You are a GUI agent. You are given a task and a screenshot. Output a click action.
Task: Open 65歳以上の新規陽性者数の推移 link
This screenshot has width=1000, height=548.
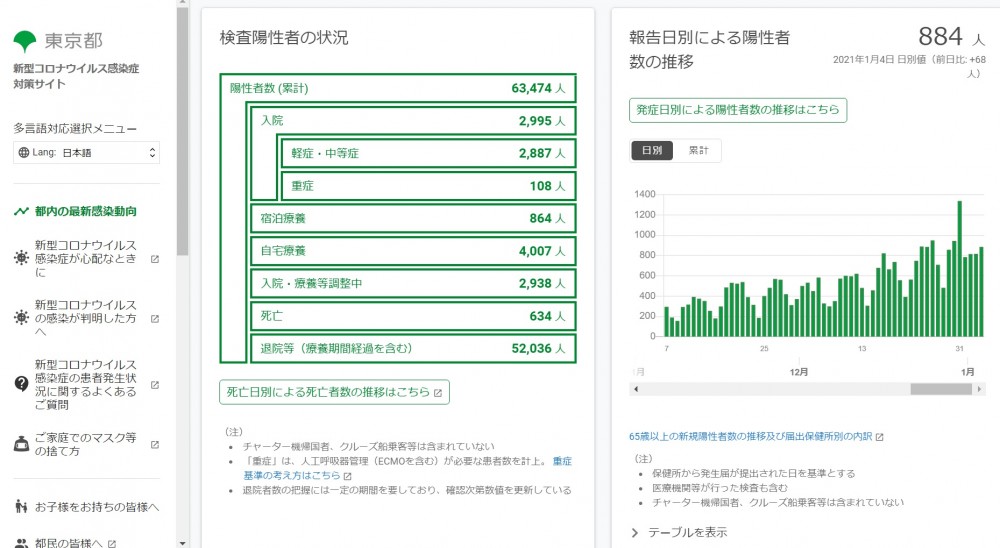pyautogui.click(x=750, y=437)
